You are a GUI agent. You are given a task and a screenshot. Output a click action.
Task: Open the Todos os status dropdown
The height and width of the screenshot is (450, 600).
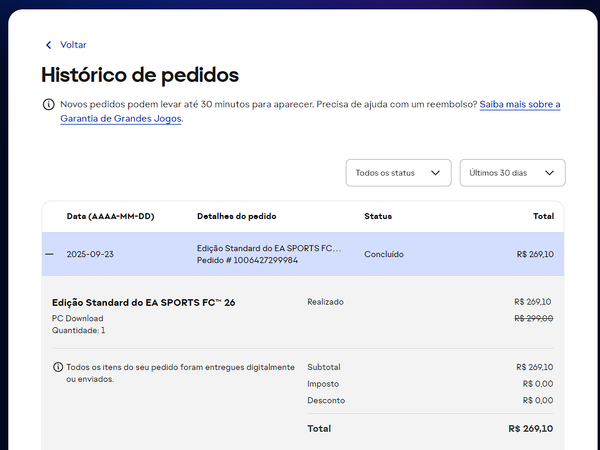[x=398, y=173]
